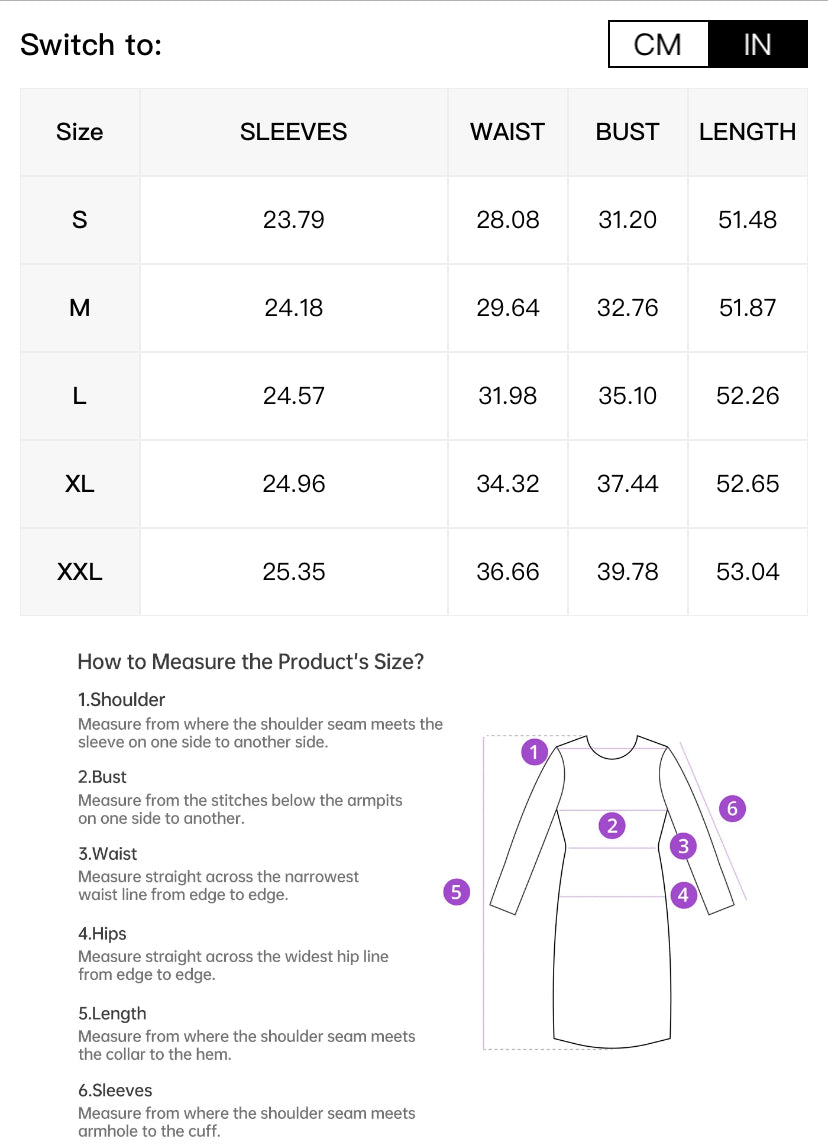Select the S size row label
828x1146 pixels.
coord(80,220)
